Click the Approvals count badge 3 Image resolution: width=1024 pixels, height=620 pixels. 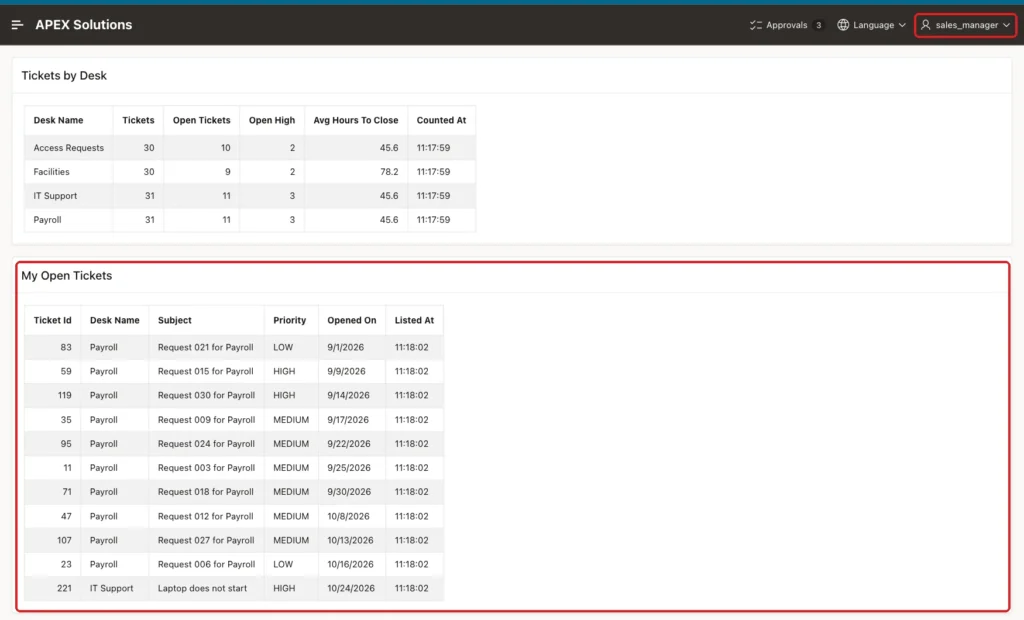point(818,25)
